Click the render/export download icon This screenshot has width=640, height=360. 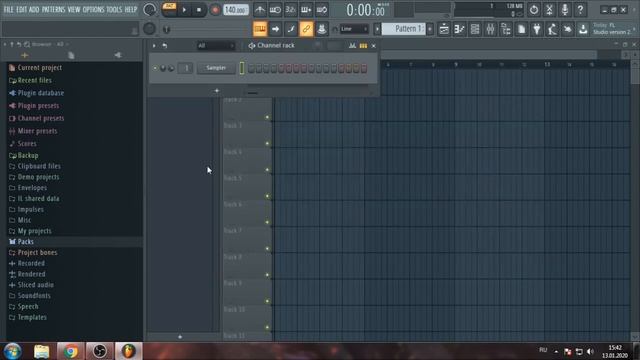point(583,29)
